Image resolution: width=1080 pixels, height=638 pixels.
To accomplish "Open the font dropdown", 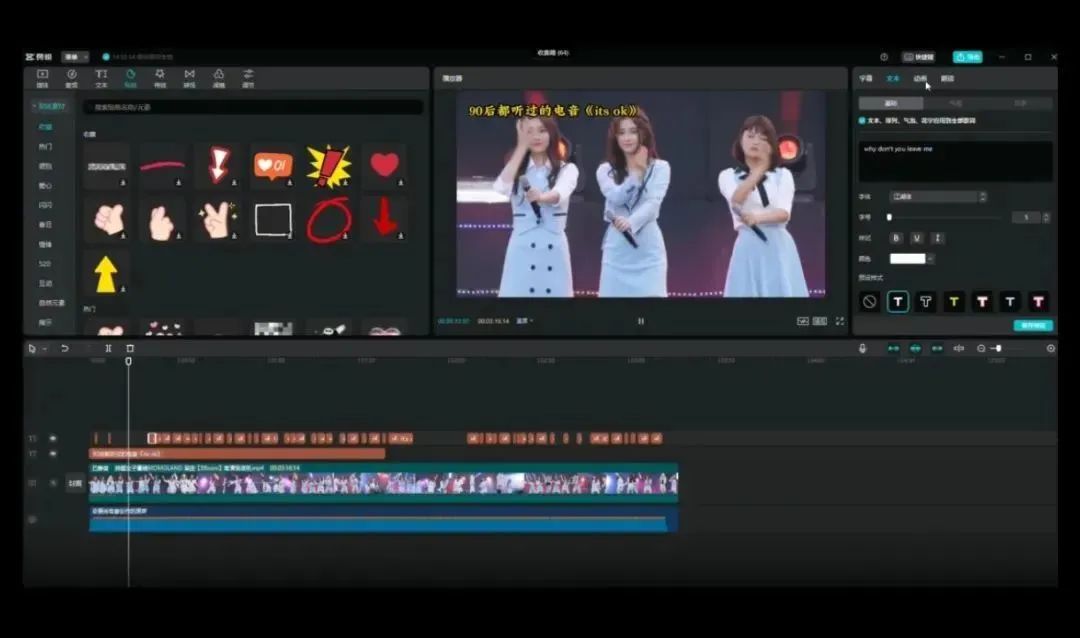I will [x=938, y=197].
